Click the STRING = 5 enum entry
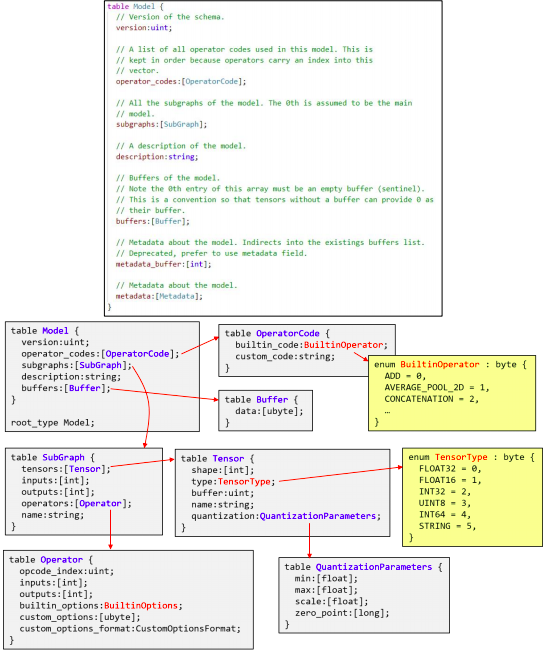The width and height of the screenshot is (546, 657). pos(447,526)
